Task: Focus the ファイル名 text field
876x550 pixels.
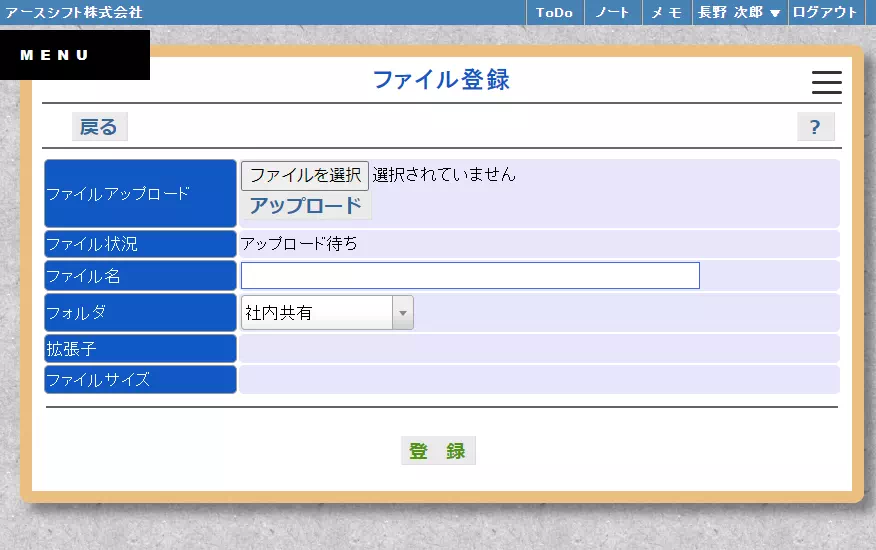Action: (x=470, y=276)
